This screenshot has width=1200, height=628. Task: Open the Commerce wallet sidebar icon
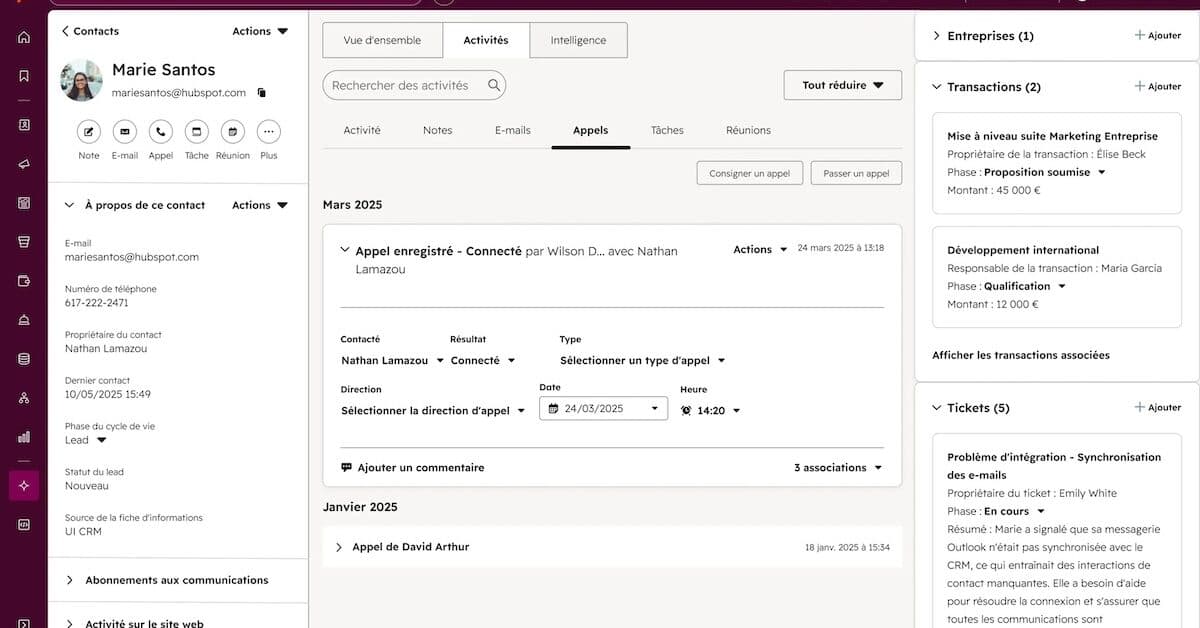click(24, 281)
